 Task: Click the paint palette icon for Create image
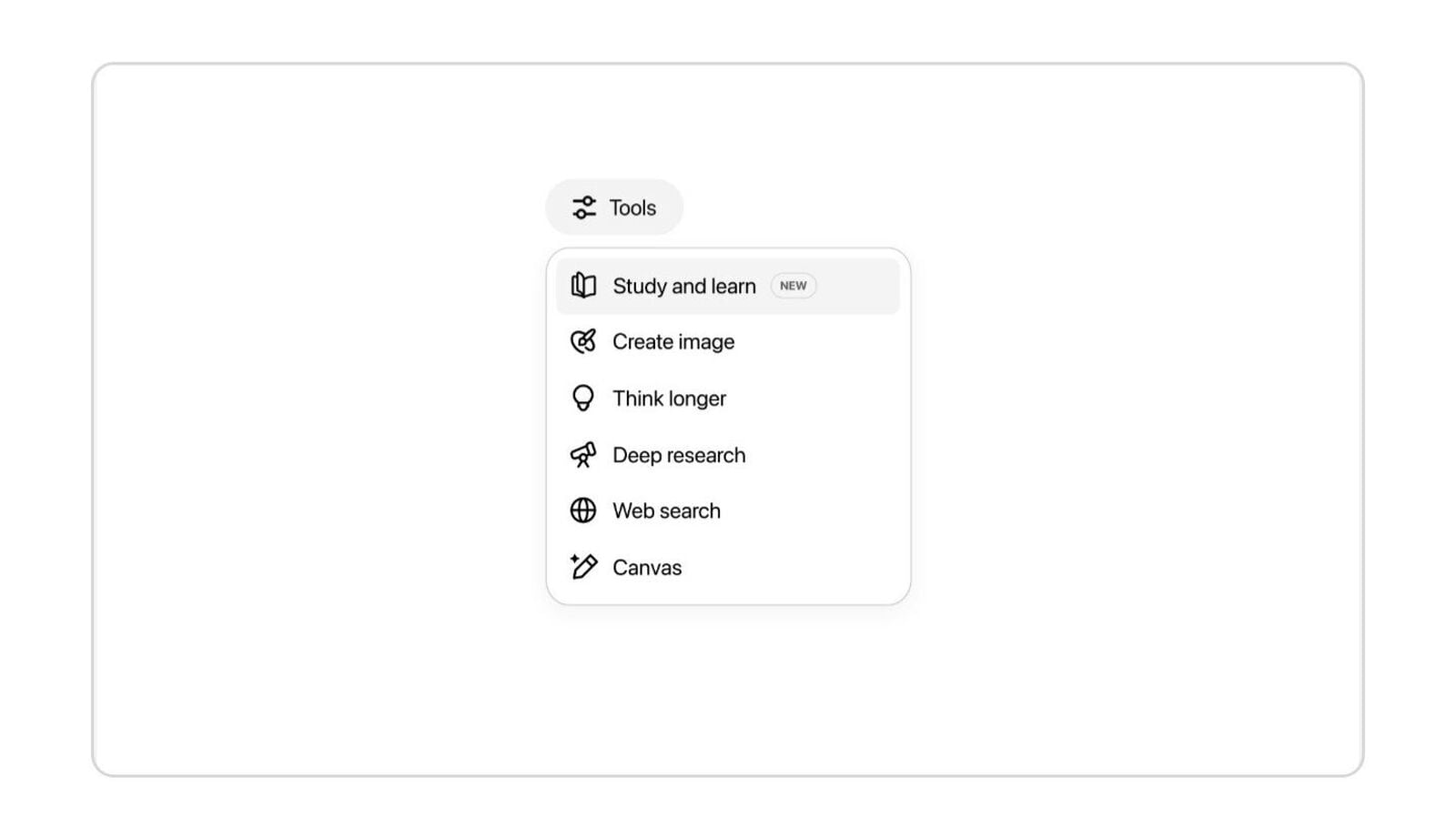click(x=583, y=341)
